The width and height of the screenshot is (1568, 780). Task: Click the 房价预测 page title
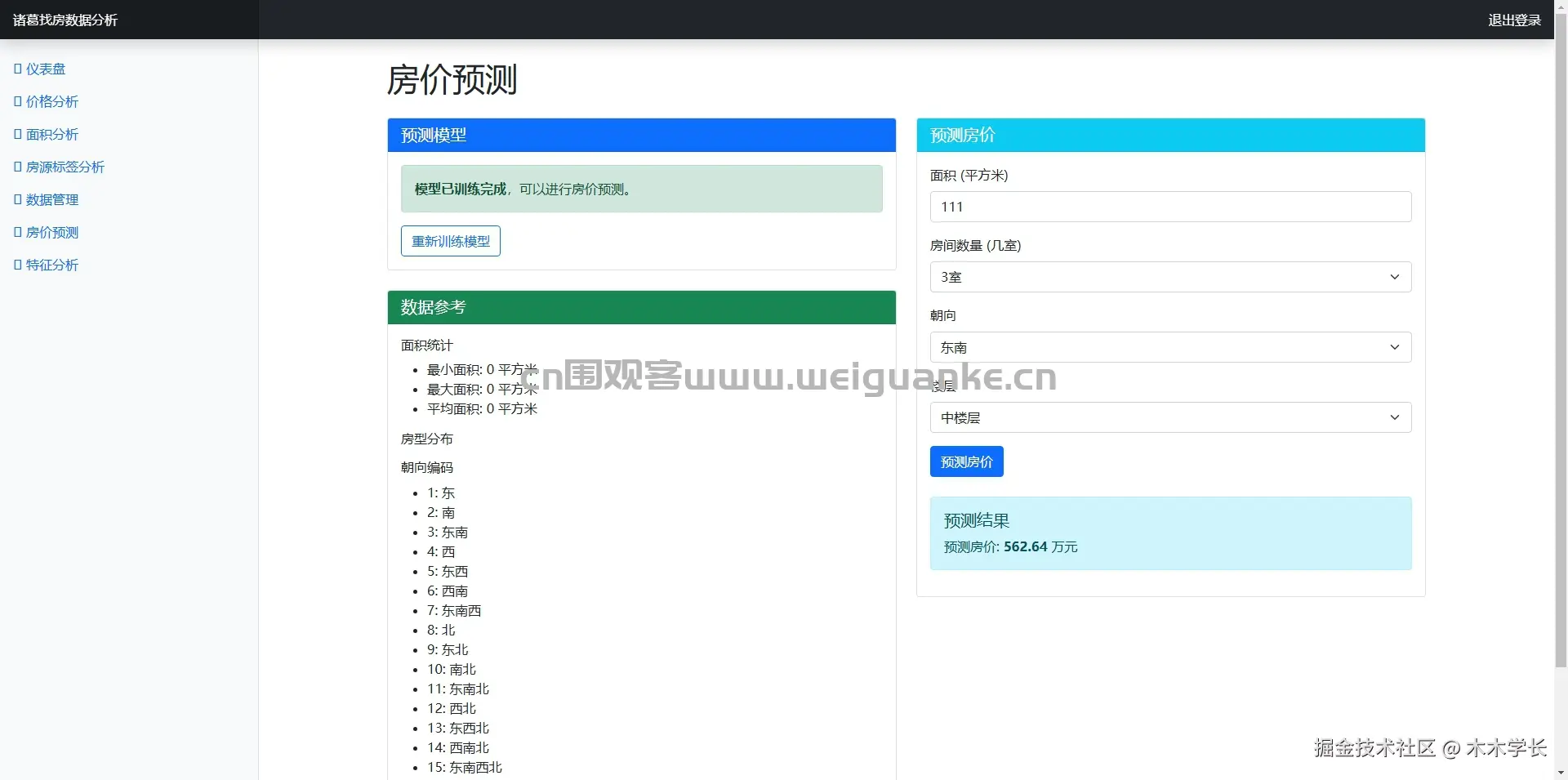pos(452,80)
